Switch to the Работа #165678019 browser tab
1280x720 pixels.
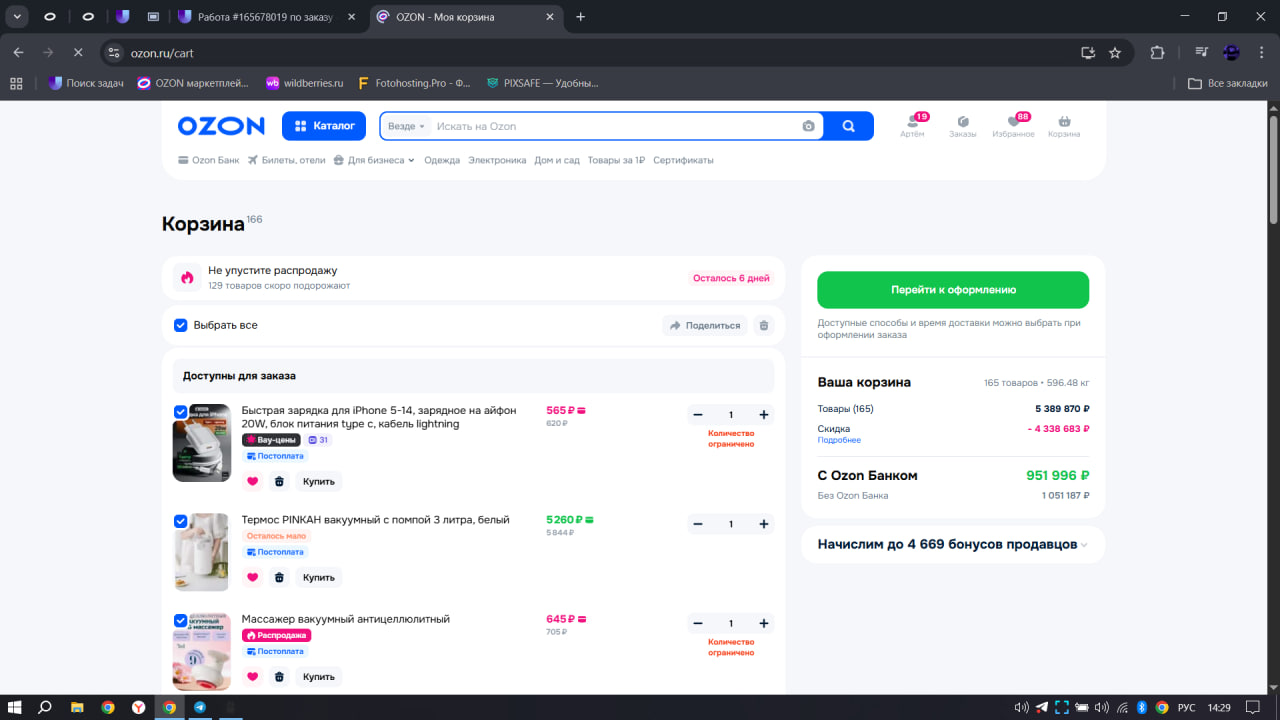click(270, 17)
